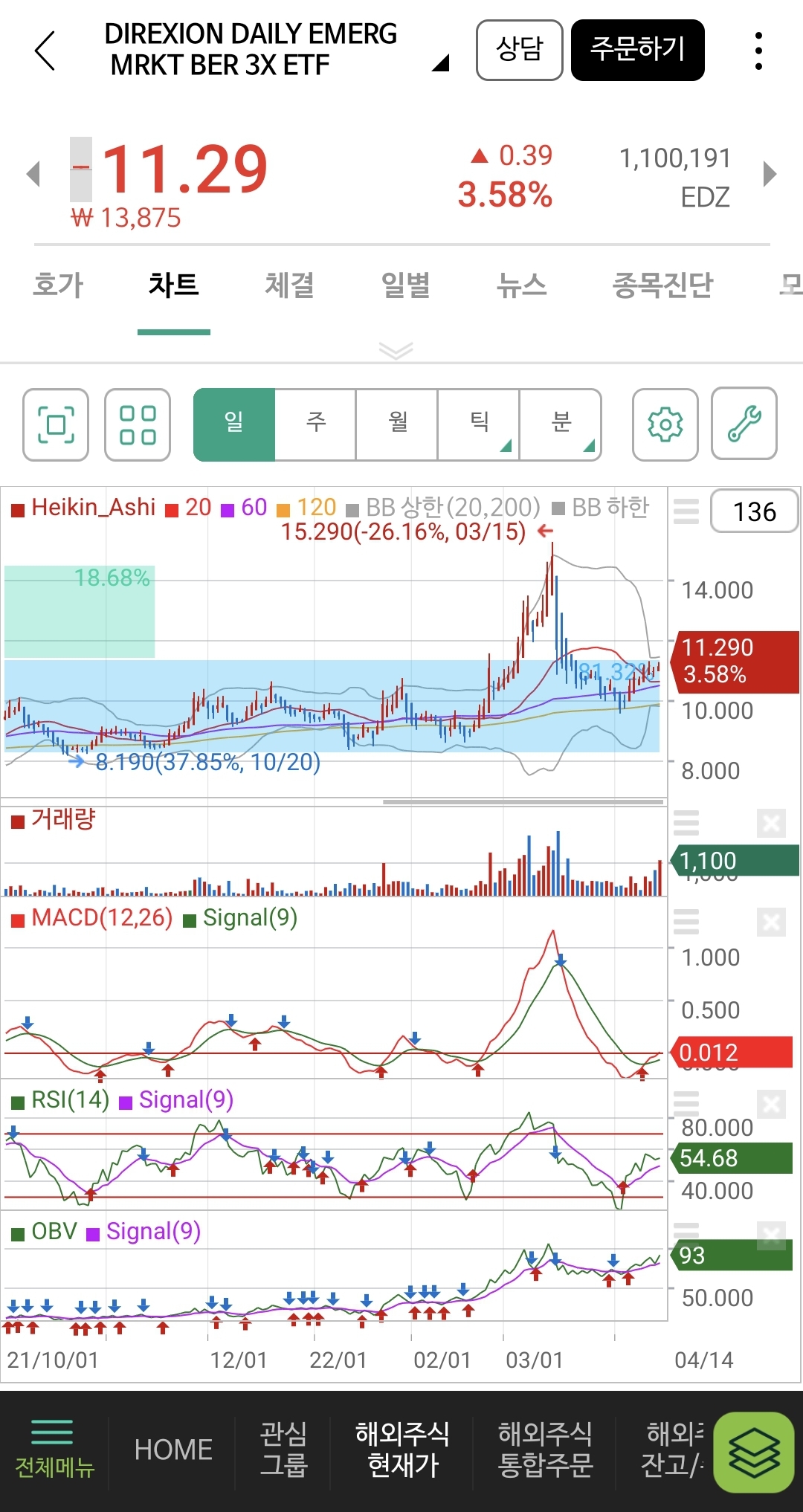
Task: Close the MACD indicator panel
Action: click(771, 922)
